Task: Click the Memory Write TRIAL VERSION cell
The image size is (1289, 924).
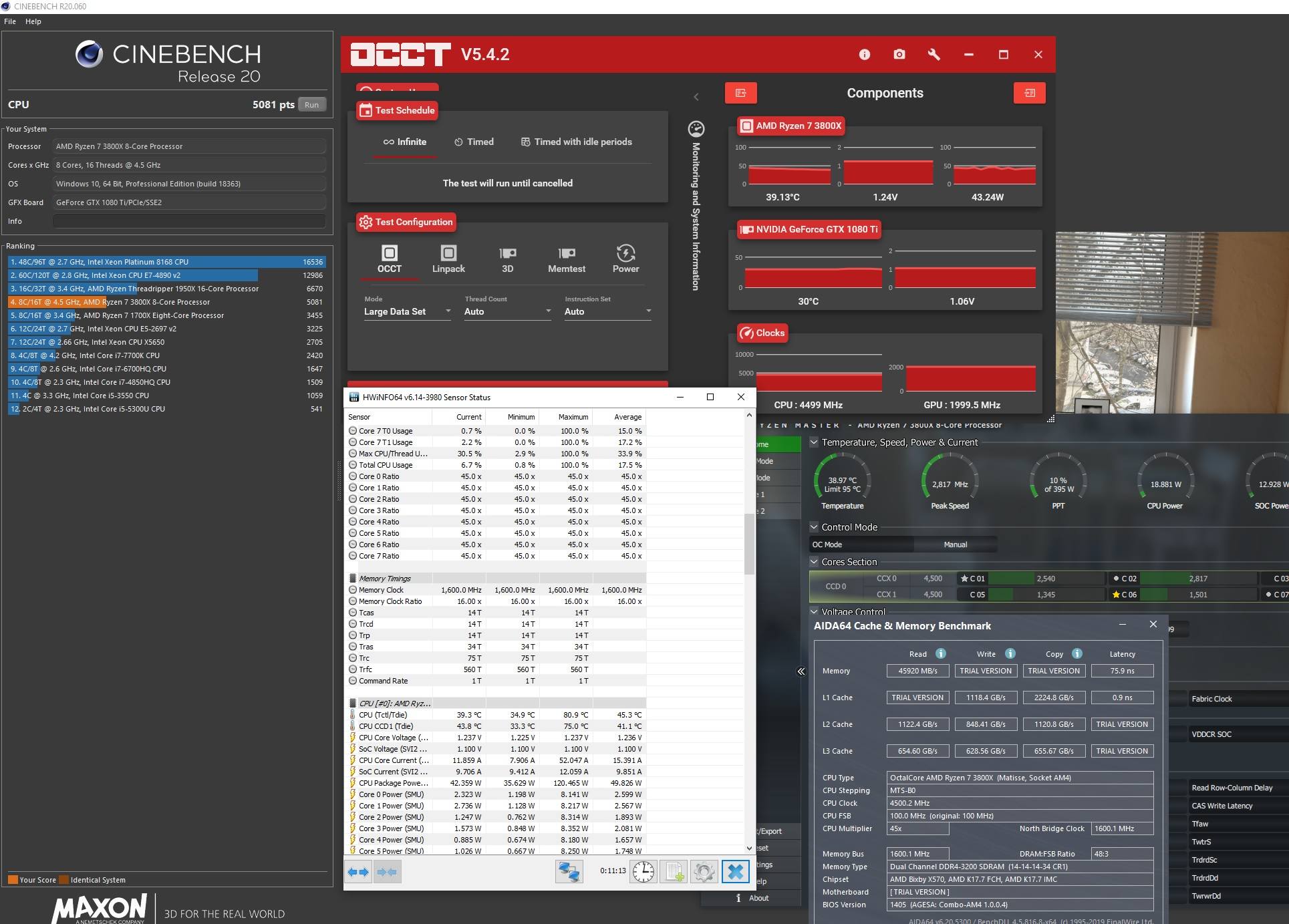Action: pos(986,671)
